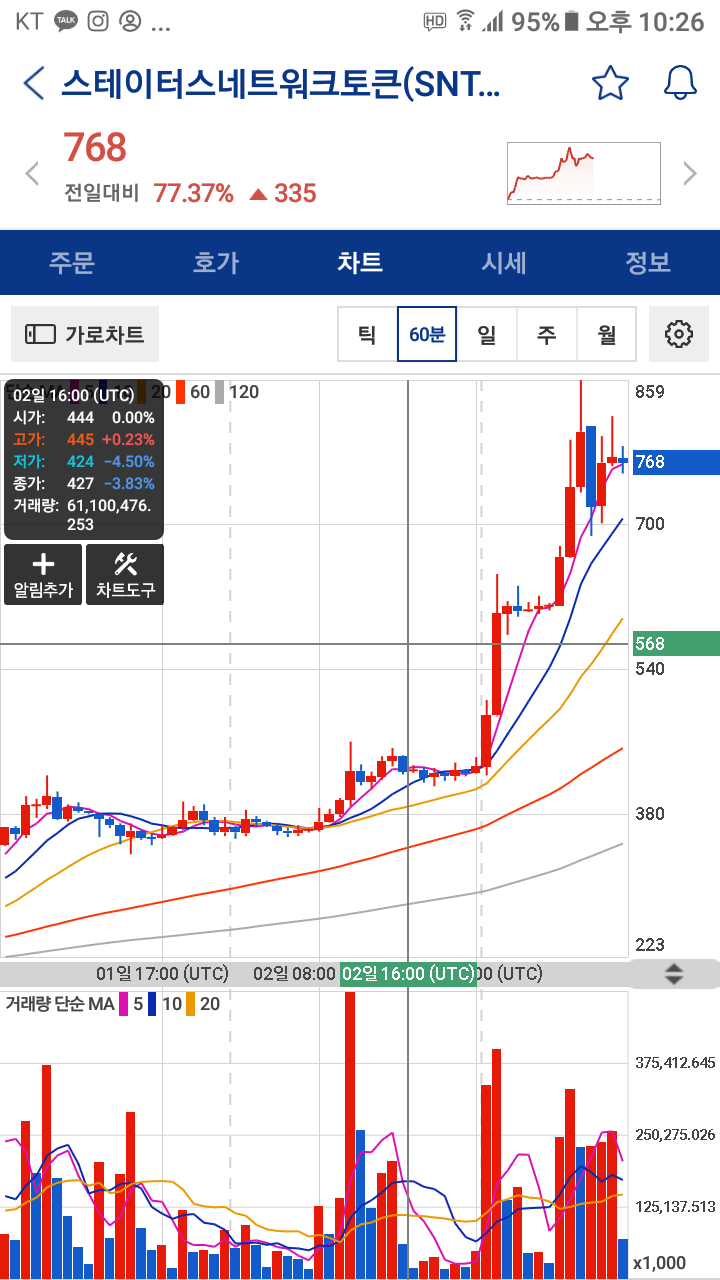Select the 일 chart interval
The image size is (720, 1280).
coord(487,334)
